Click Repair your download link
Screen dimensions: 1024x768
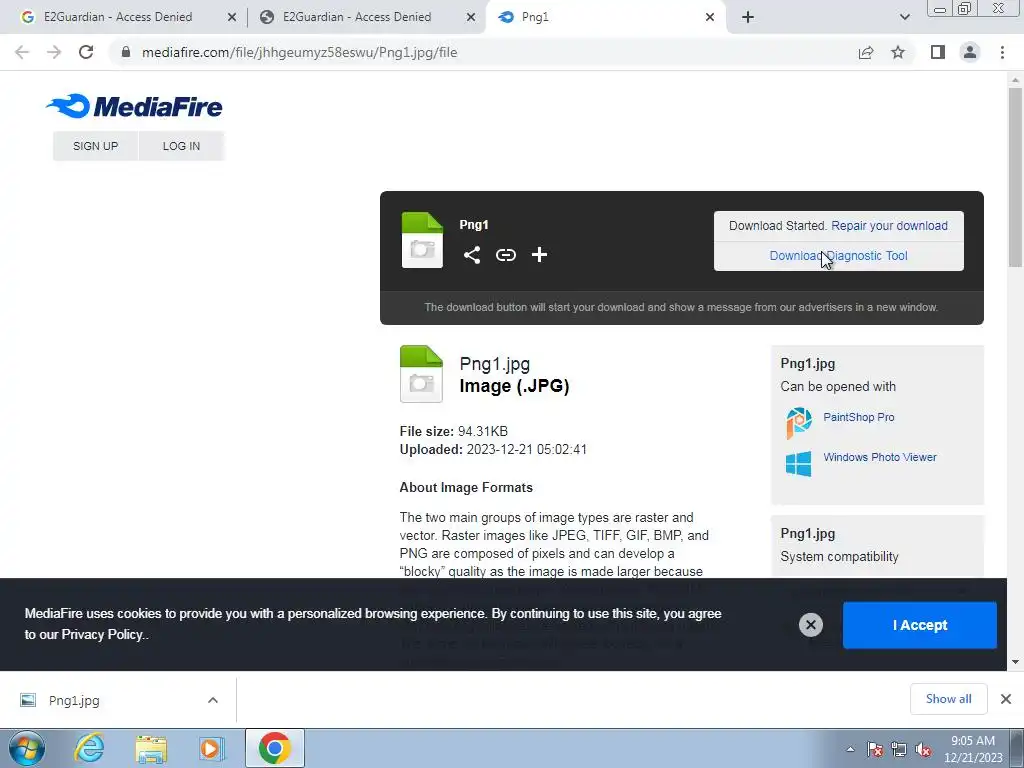(889, 225)
